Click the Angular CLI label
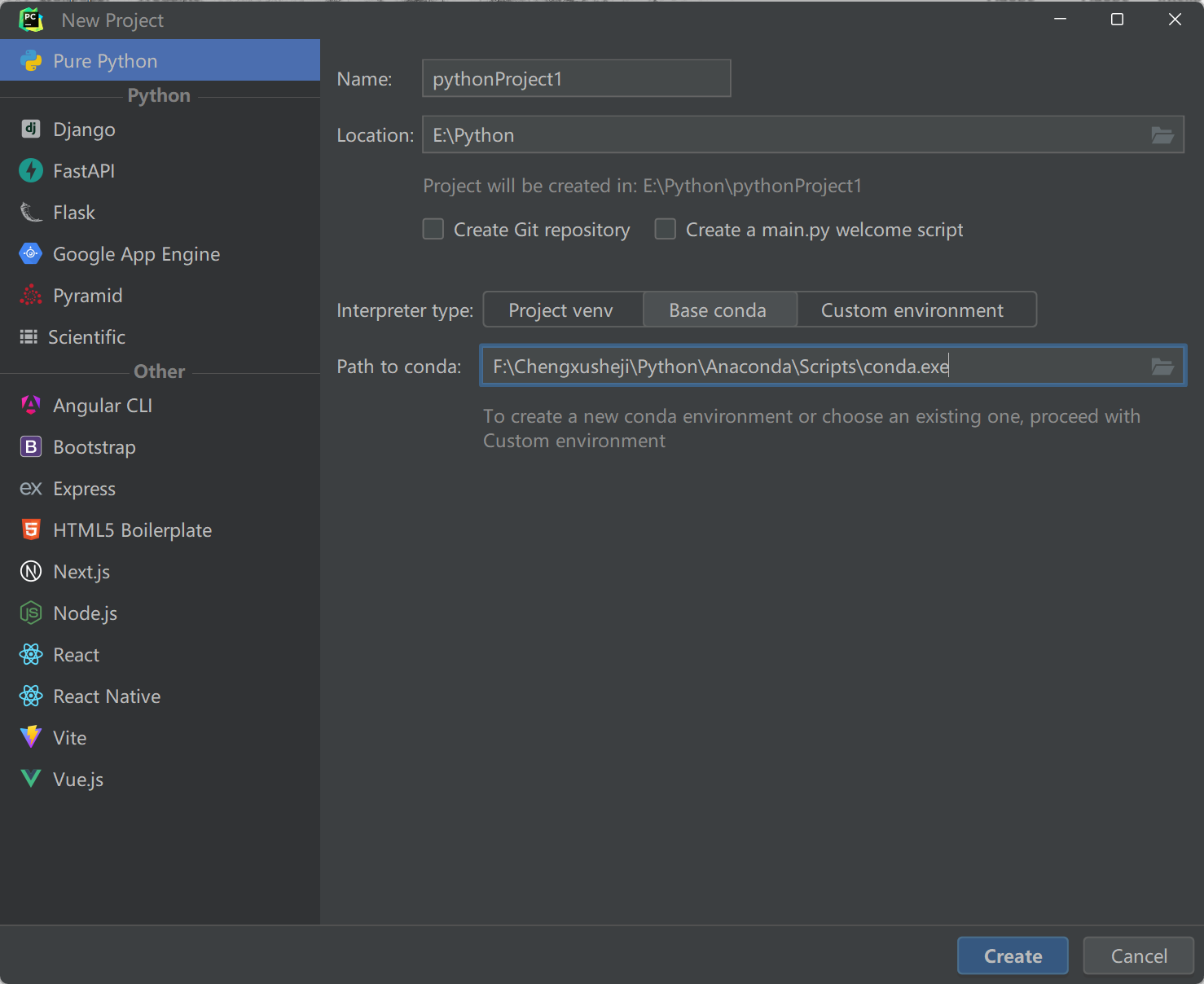 point(103,406)
